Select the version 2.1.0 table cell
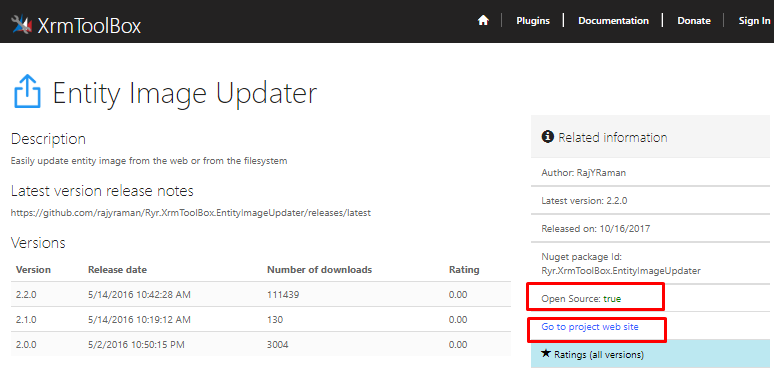This screenshot has height=370, width=774. coord(26,320)
